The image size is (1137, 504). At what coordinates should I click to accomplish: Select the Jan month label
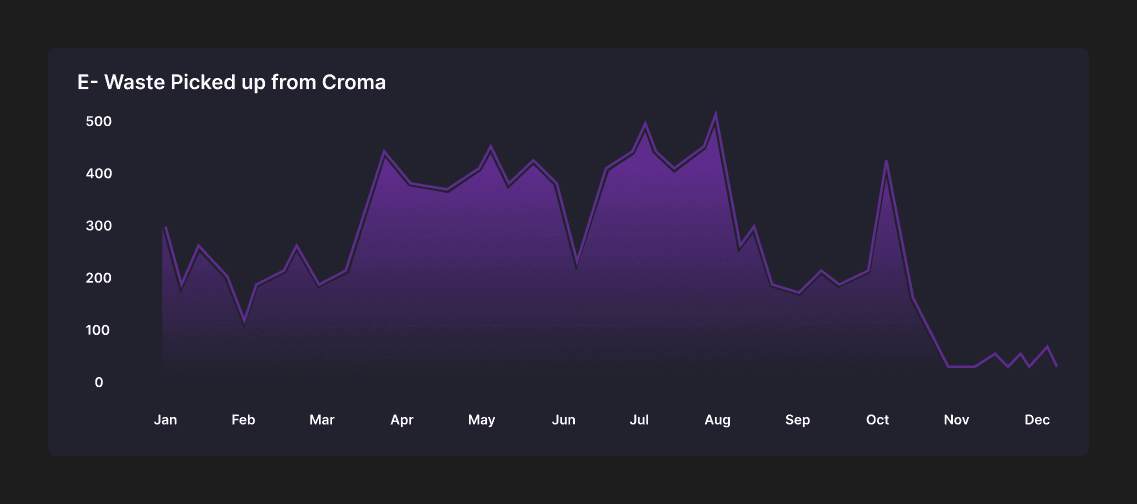coord(165,420)
